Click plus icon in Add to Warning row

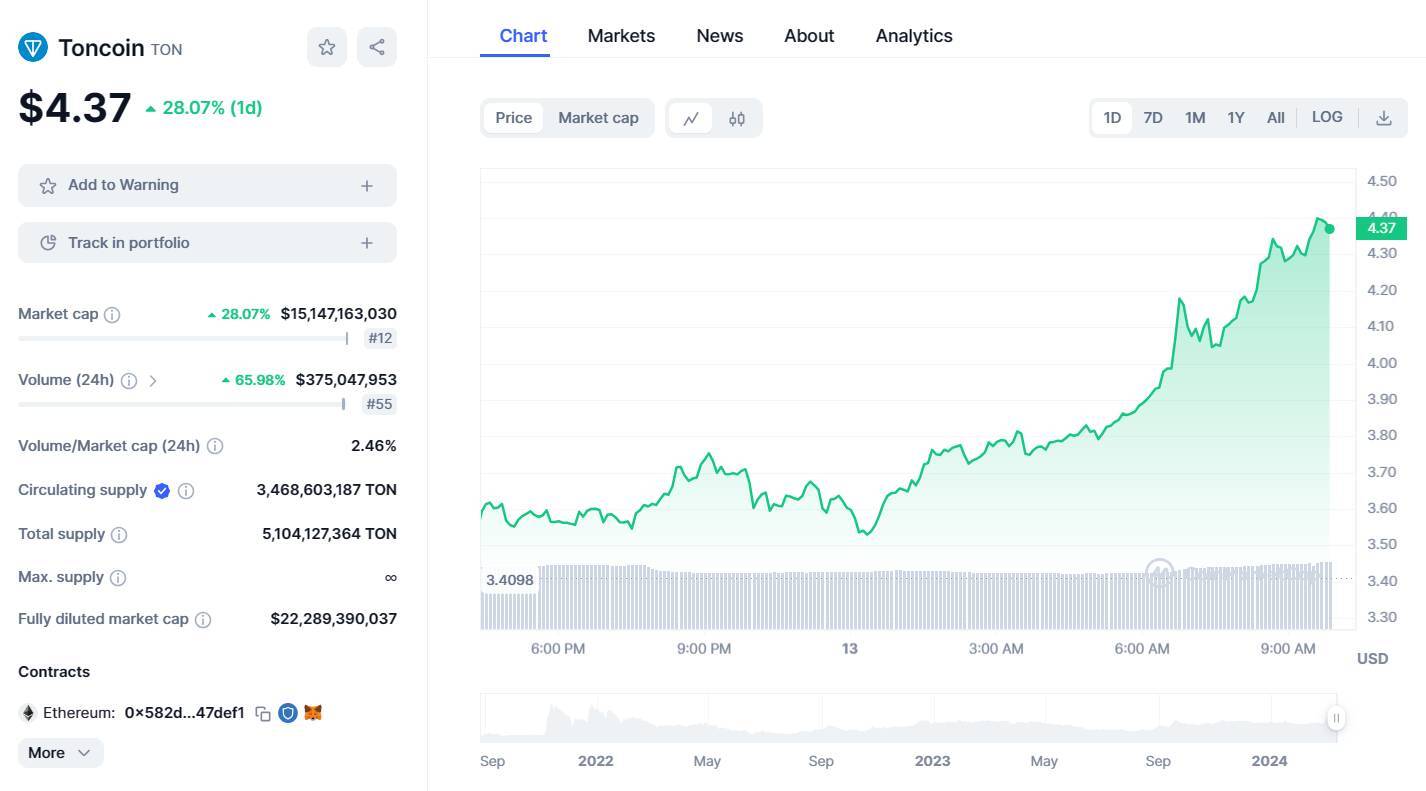tap(367, 186)
